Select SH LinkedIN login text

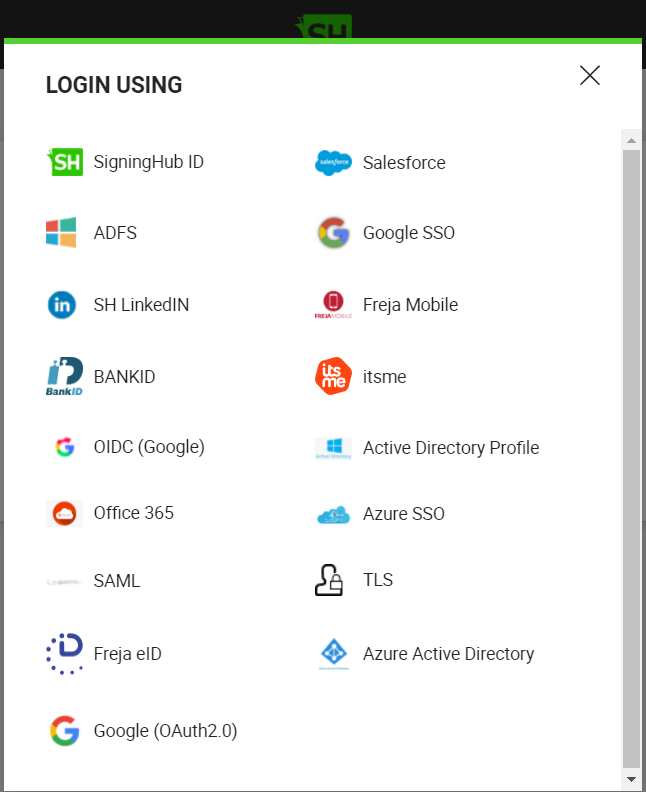(141, 305)
